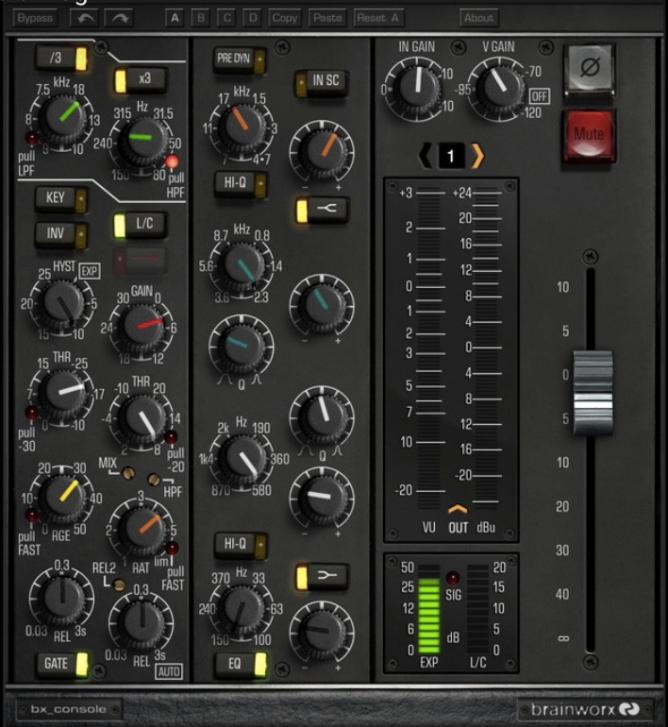Select preset slot C
Screen dimensions: 668x727
click(x=227, y=18)
